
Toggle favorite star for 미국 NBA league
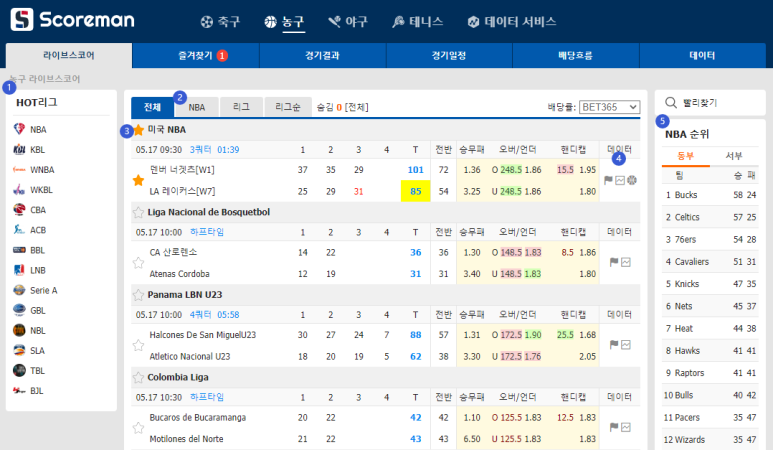pyautogui.click(x=139, y=130)
